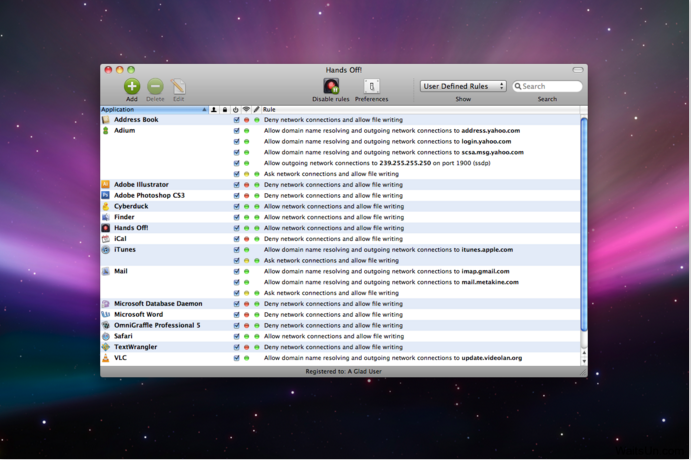Open the User Defined Rules dropdown

[463, 86]
